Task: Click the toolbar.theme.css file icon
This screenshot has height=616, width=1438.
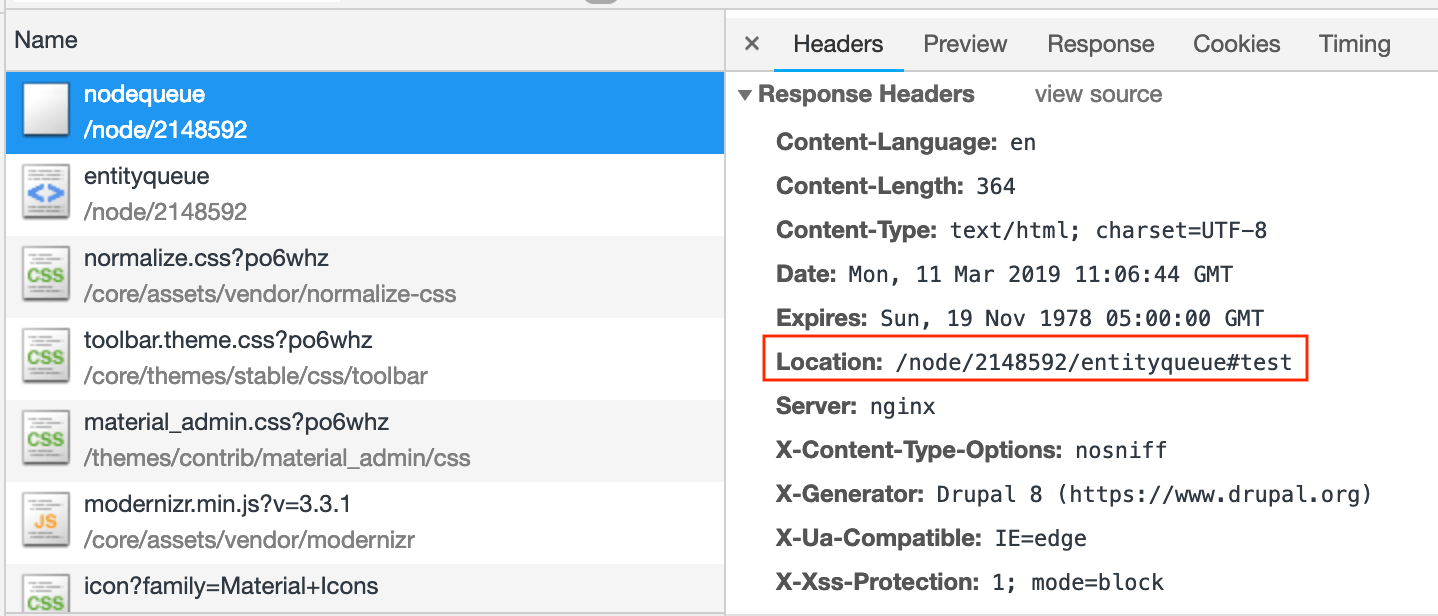Action: tap(46, 357)
